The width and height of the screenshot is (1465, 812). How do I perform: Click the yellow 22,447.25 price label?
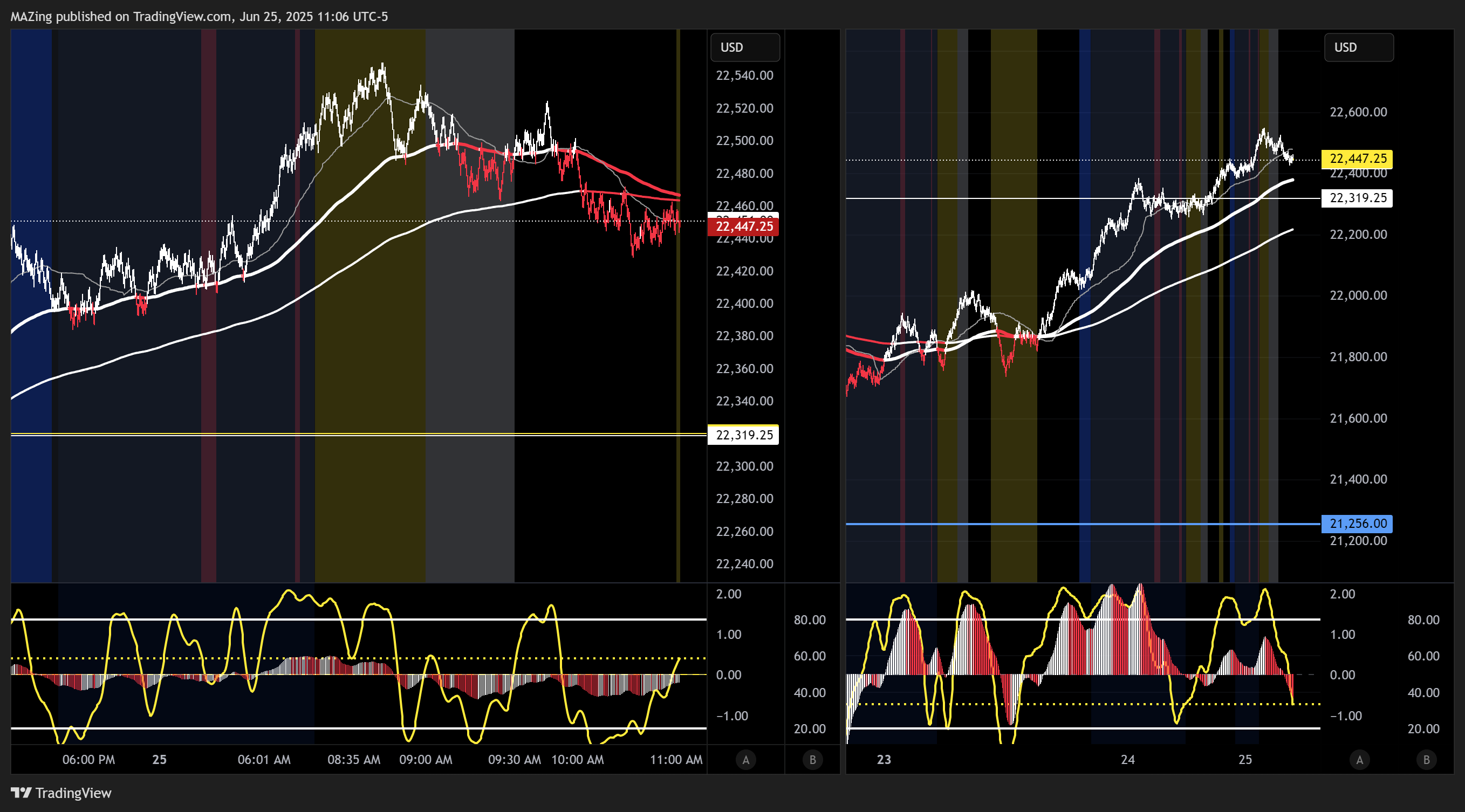(x=1357, y=159)
